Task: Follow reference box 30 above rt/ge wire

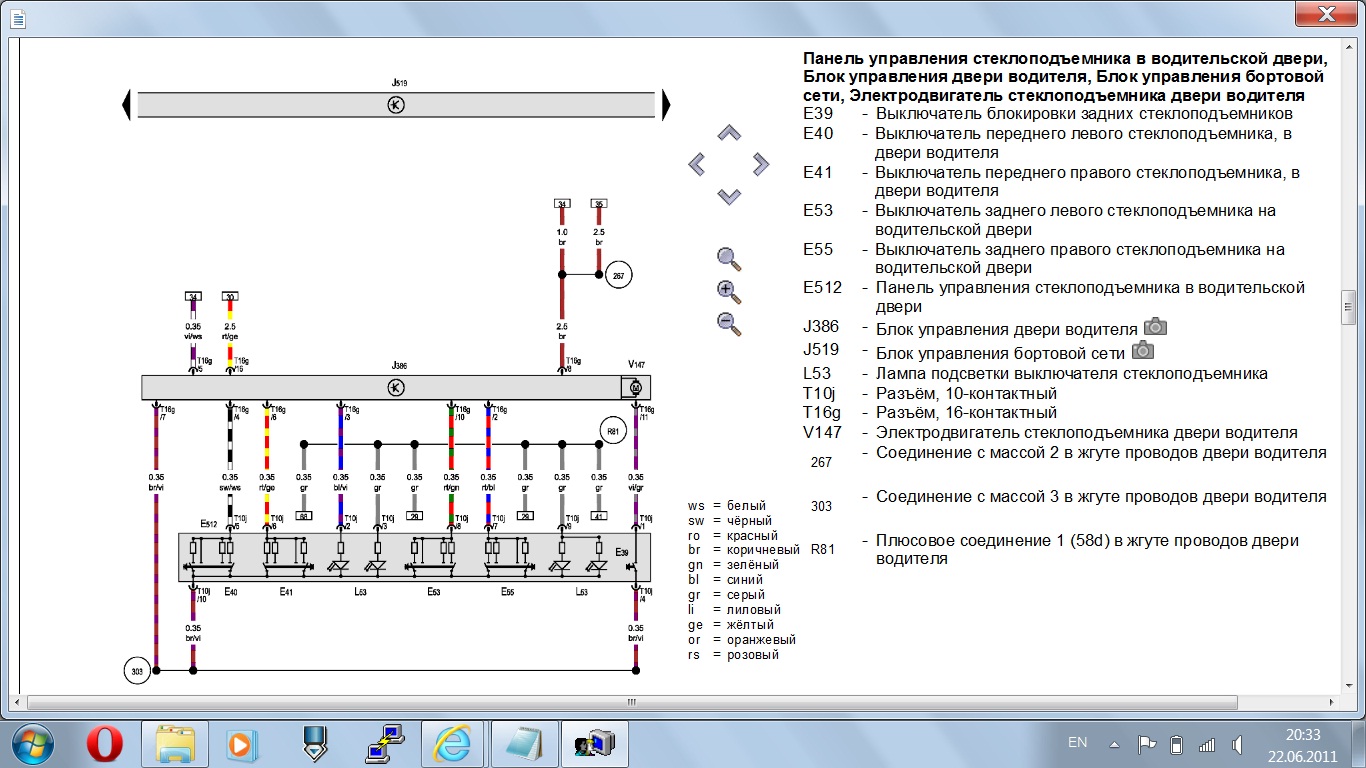Action: 230,297
